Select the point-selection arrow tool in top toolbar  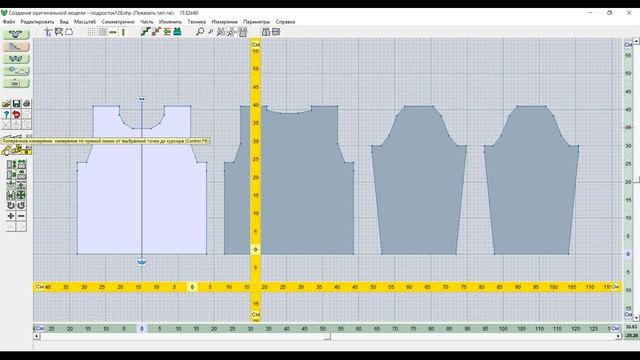pyautogui.click(x=48, y=32)
